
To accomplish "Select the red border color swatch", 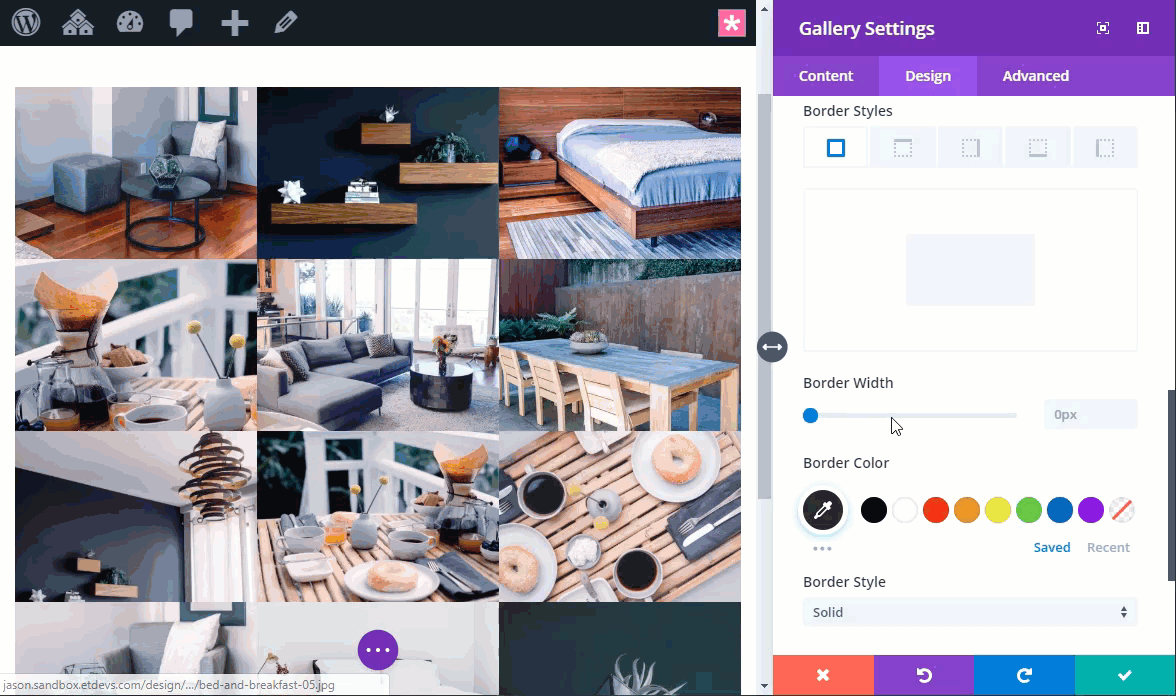I will point(935,510).
